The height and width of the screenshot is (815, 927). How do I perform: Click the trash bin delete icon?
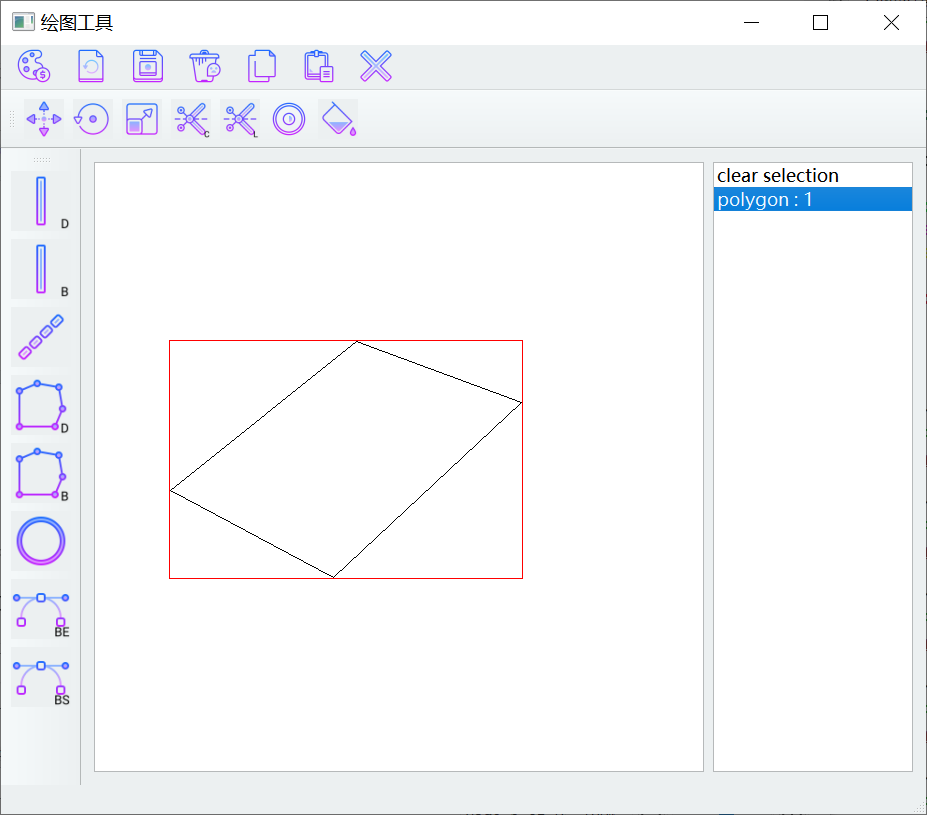pyautogui.click(x=205, y=66)
